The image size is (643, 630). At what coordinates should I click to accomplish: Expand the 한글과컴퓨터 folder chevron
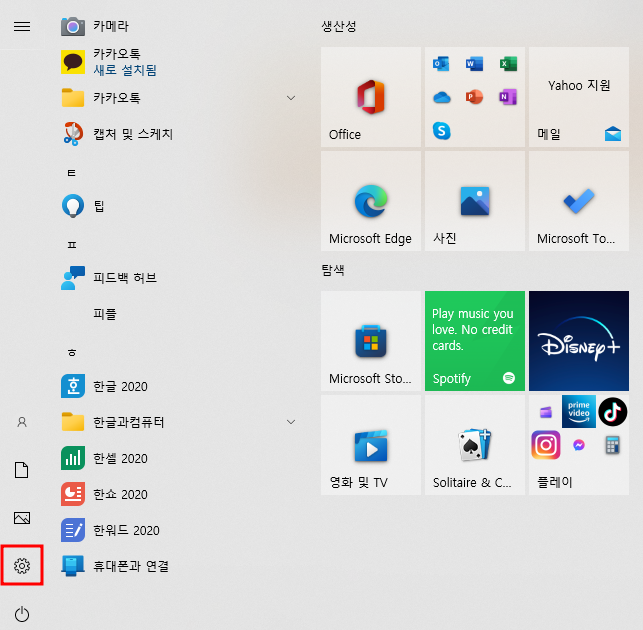(291, 422)
